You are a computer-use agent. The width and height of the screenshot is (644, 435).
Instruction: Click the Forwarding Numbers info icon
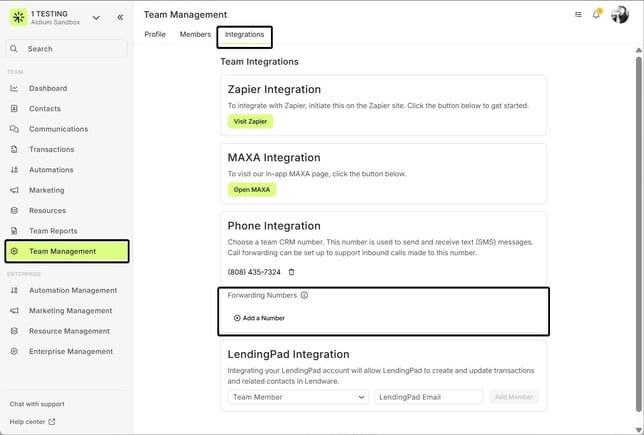tap(304, 296)
